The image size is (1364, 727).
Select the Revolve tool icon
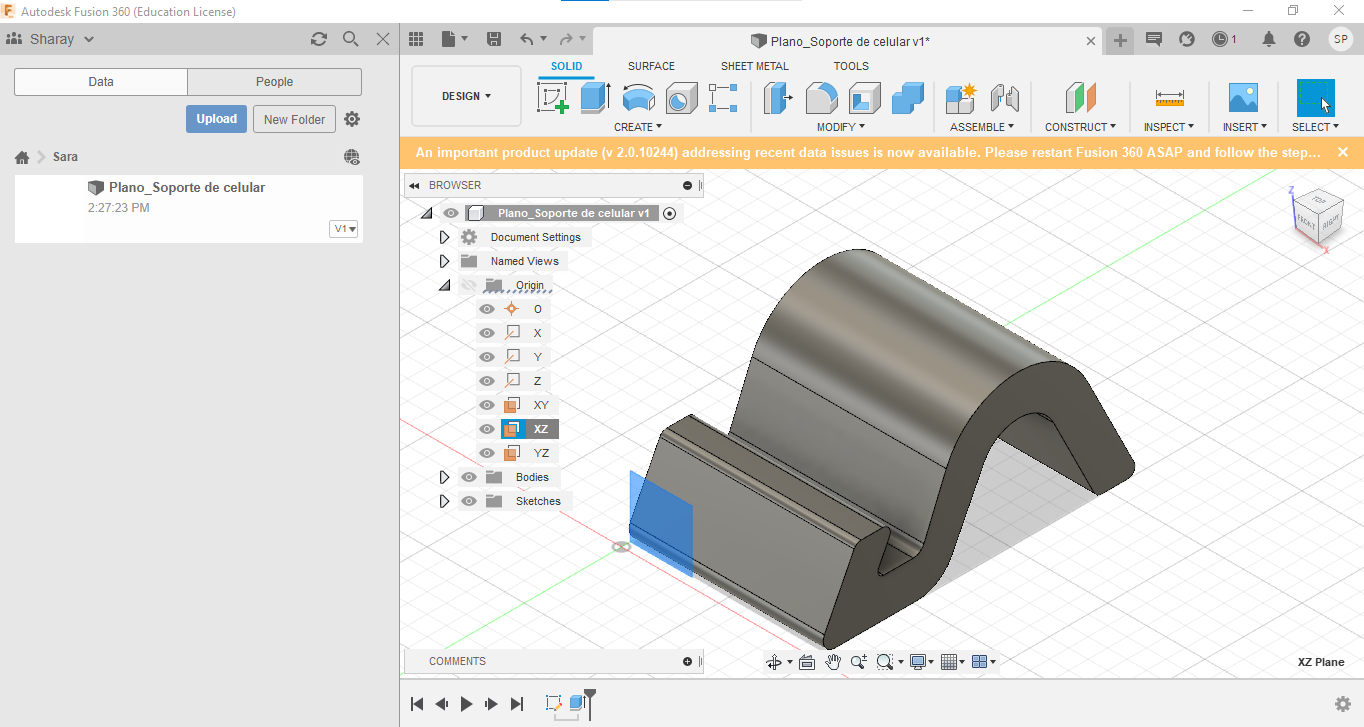click(x=638, y=98)
